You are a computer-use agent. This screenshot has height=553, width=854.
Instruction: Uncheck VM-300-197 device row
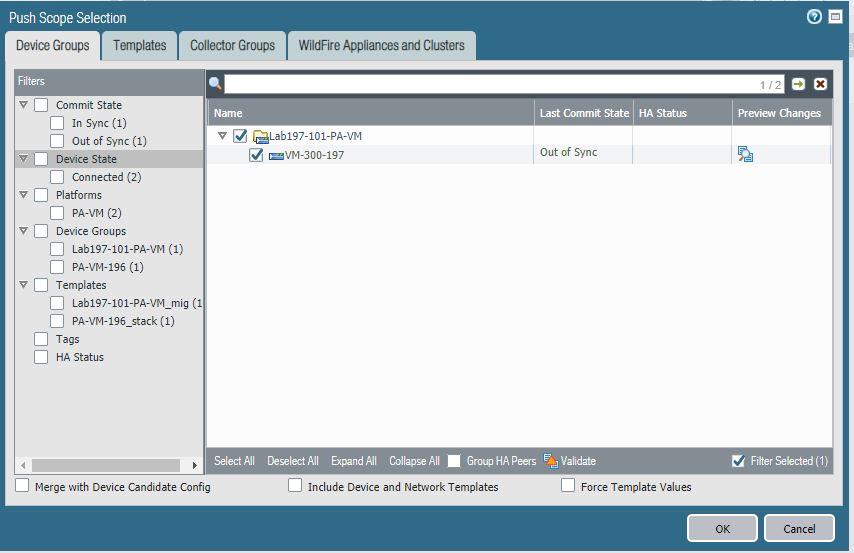tap(256, 155)
